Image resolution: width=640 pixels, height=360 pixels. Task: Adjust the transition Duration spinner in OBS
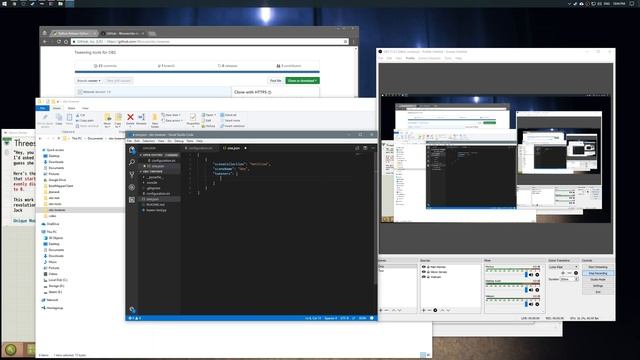click(576, 279)
